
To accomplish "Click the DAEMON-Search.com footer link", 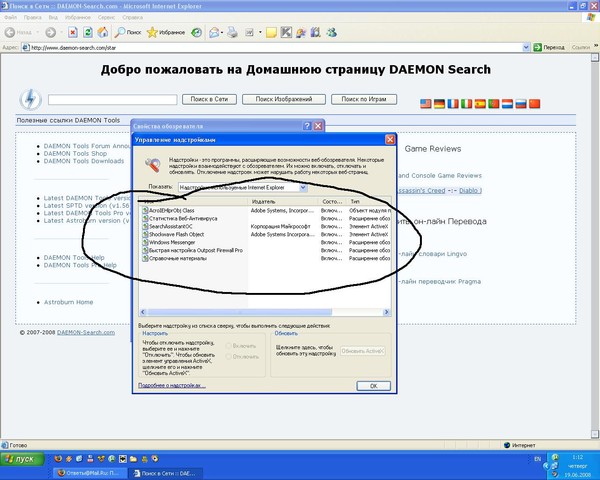I will 86,332.
